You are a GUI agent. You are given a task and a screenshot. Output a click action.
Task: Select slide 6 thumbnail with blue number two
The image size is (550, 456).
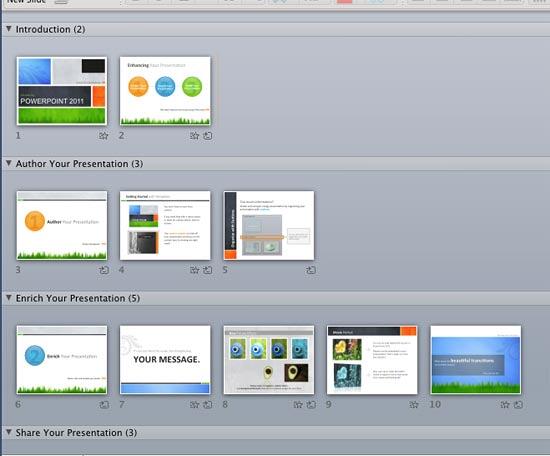tap(62, 360)
